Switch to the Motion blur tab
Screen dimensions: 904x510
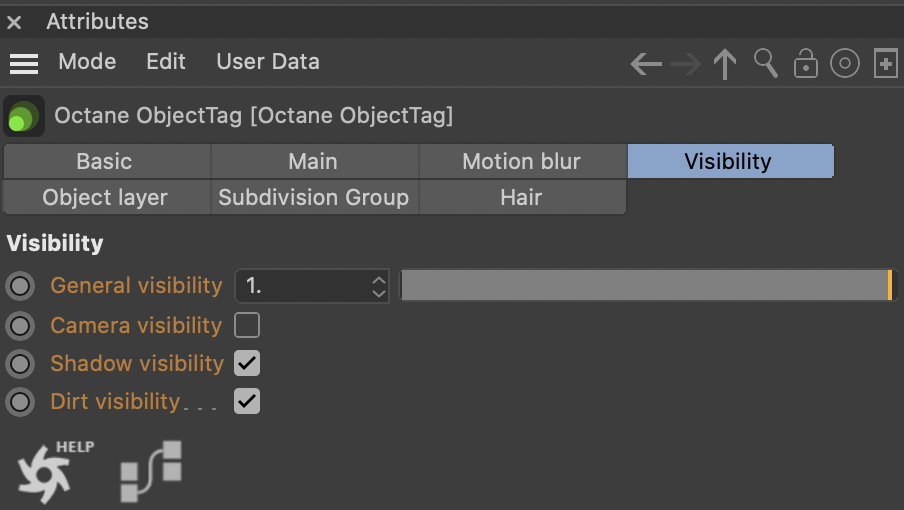[522, 162]
